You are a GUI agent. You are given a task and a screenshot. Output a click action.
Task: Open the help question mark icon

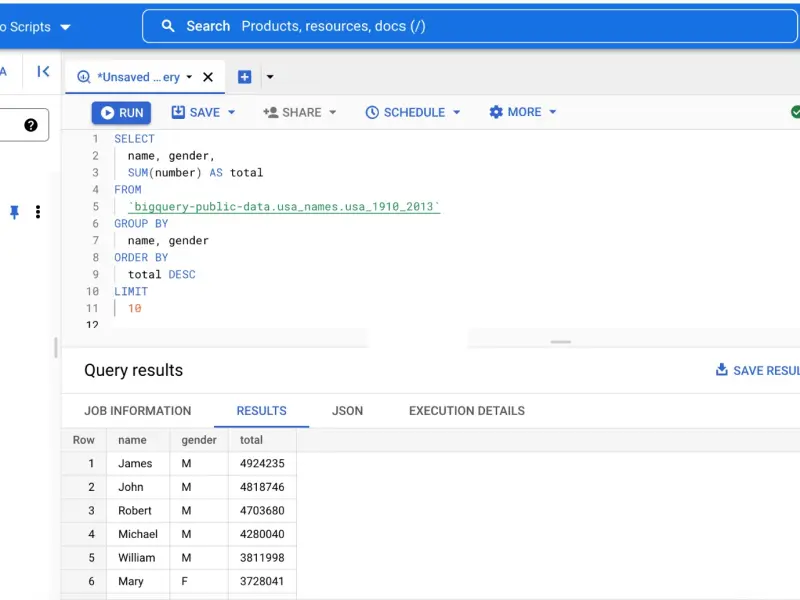click(31, 125)
